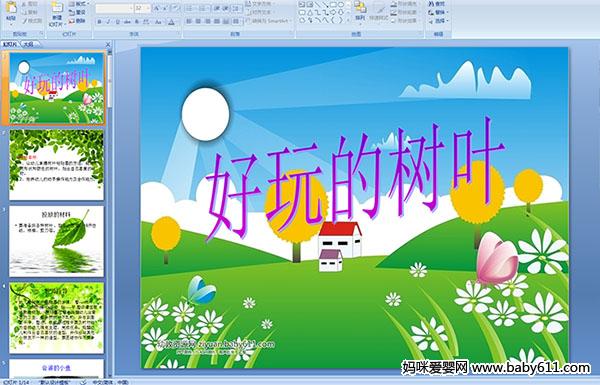Click the Arrange icon in drawing group

(x=360, y=7)
